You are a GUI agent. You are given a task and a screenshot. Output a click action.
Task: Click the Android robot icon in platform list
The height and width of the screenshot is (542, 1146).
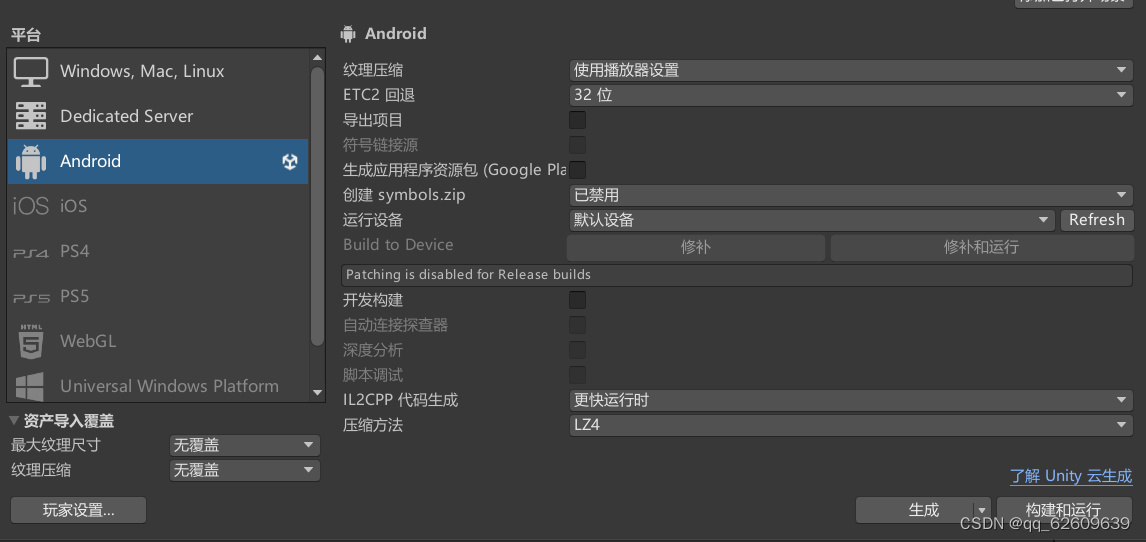pos(31,161)
